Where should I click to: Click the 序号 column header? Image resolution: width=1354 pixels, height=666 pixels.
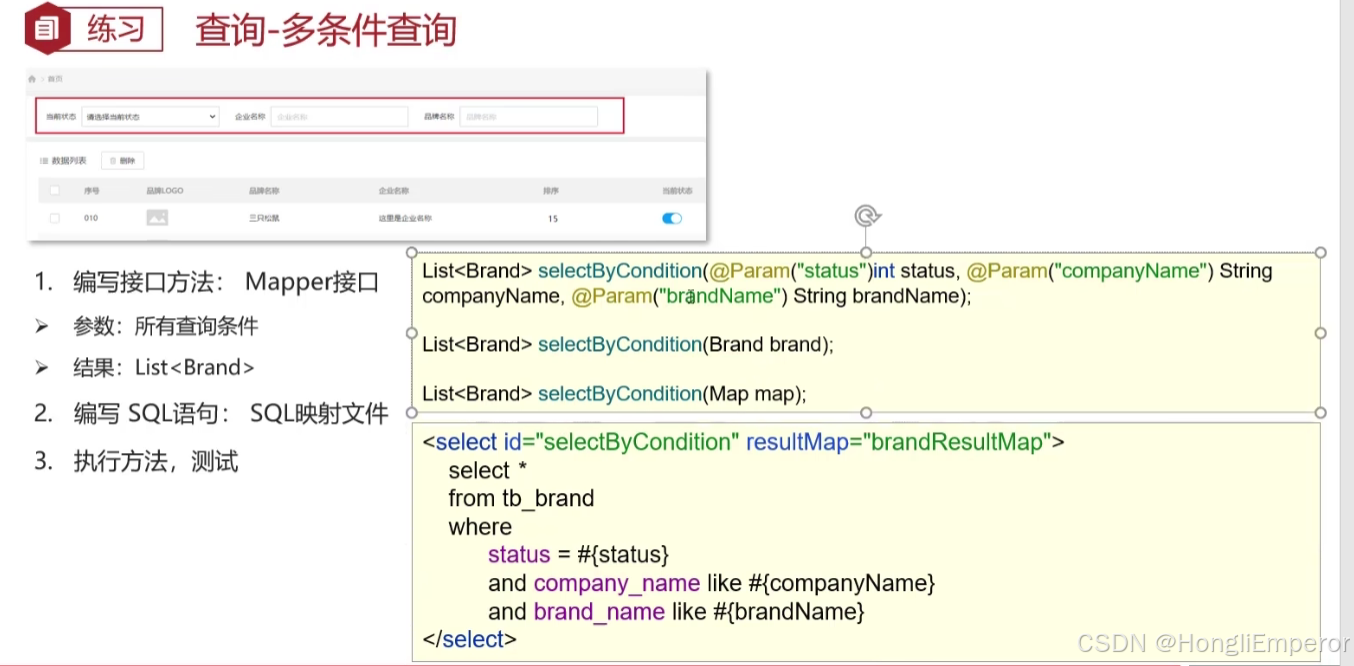[x=91, y=190]
